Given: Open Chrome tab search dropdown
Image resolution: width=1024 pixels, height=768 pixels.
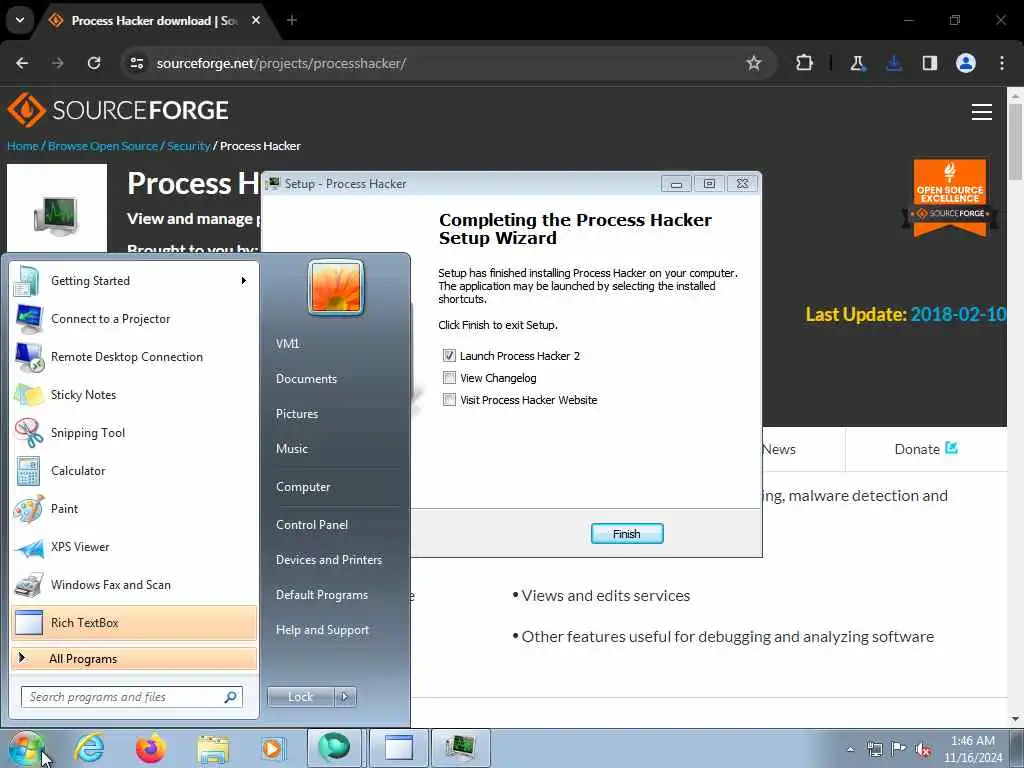Looking at the screenshot, I should point(20,20).
